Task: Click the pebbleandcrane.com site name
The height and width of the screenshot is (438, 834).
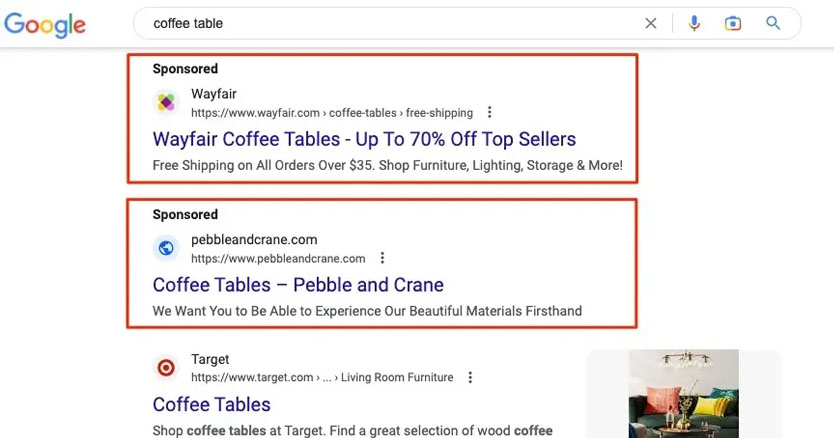Action: [254, 240]
